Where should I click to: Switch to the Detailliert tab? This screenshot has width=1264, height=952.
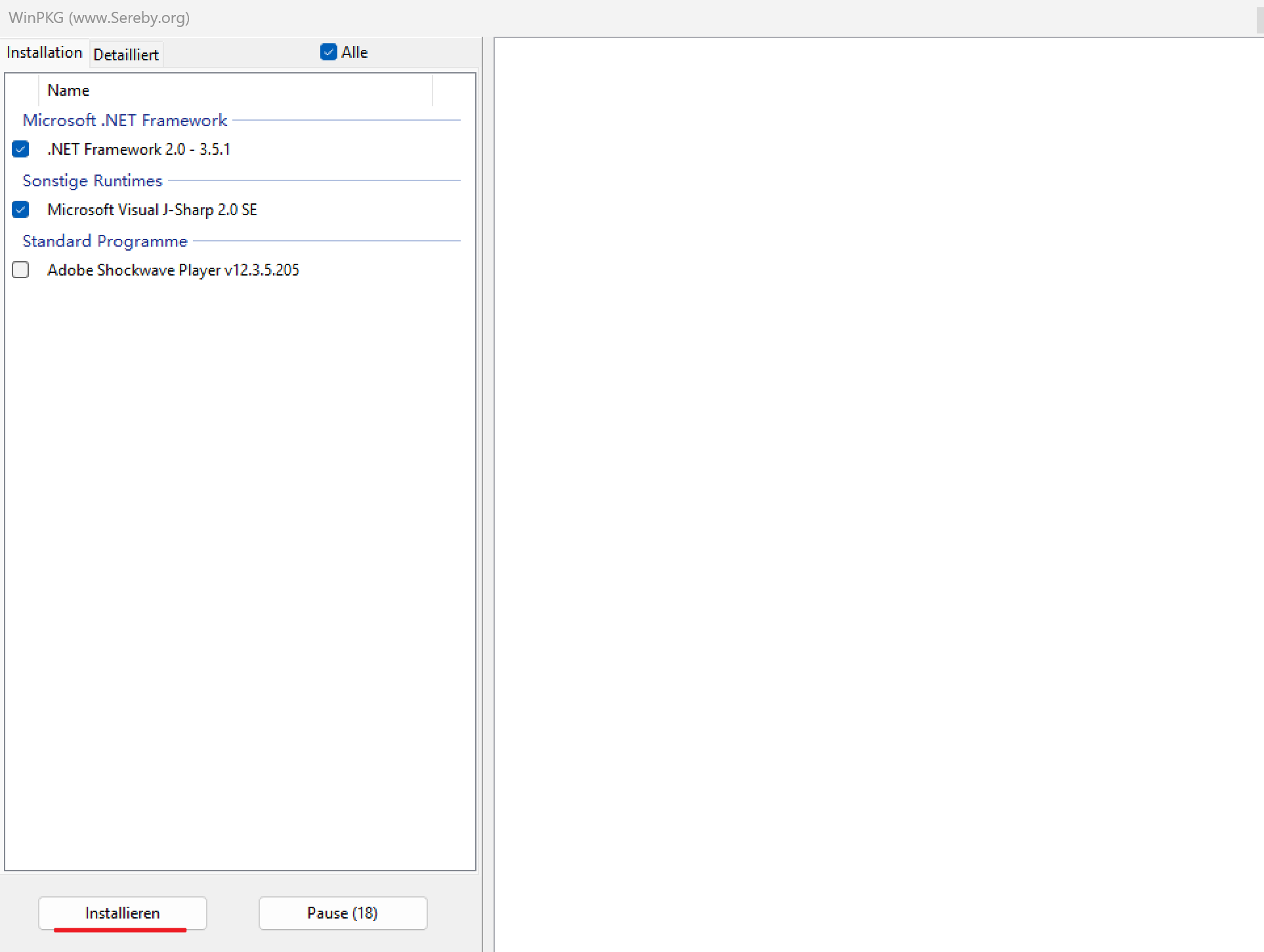coord(126,54)
